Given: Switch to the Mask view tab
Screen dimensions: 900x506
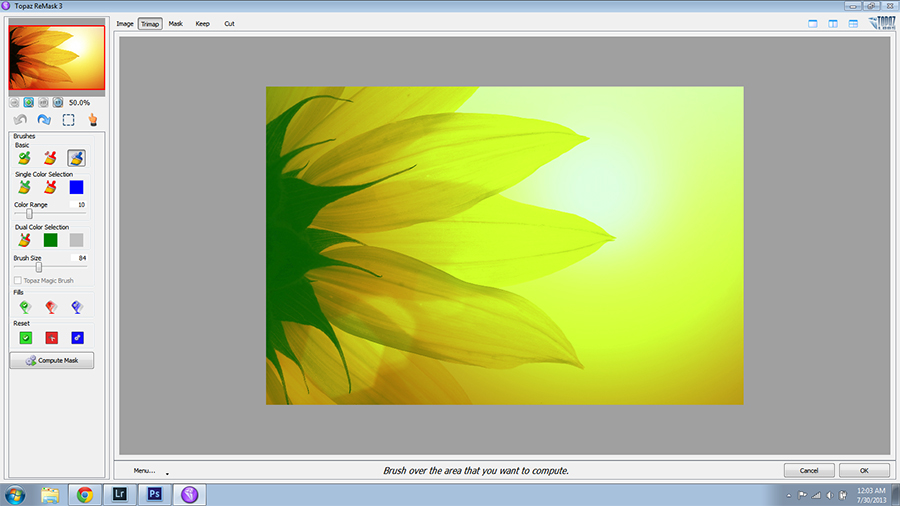Looking at the screenshot, I should click(175, 23).
